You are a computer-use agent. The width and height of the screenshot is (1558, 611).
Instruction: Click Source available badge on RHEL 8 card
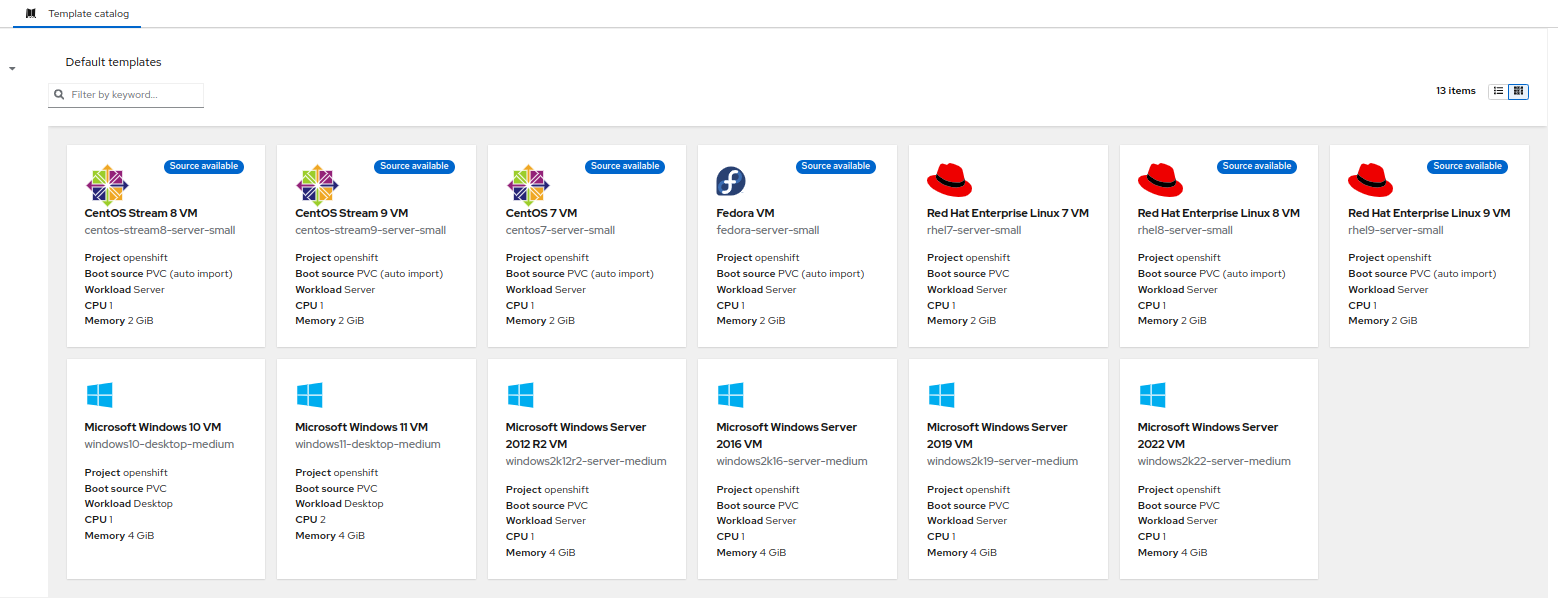click(x=1257, y=166)
